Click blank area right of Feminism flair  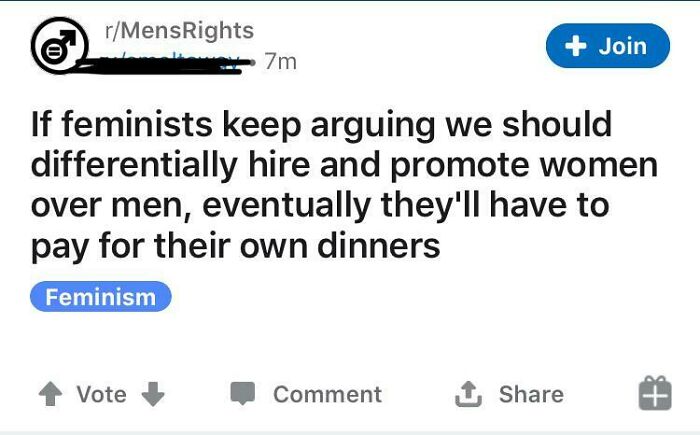tap(420, 297)
